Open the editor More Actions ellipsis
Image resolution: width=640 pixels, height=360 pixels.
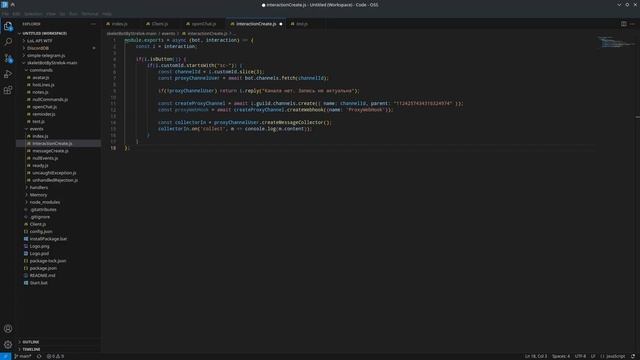tap(632, 24)
